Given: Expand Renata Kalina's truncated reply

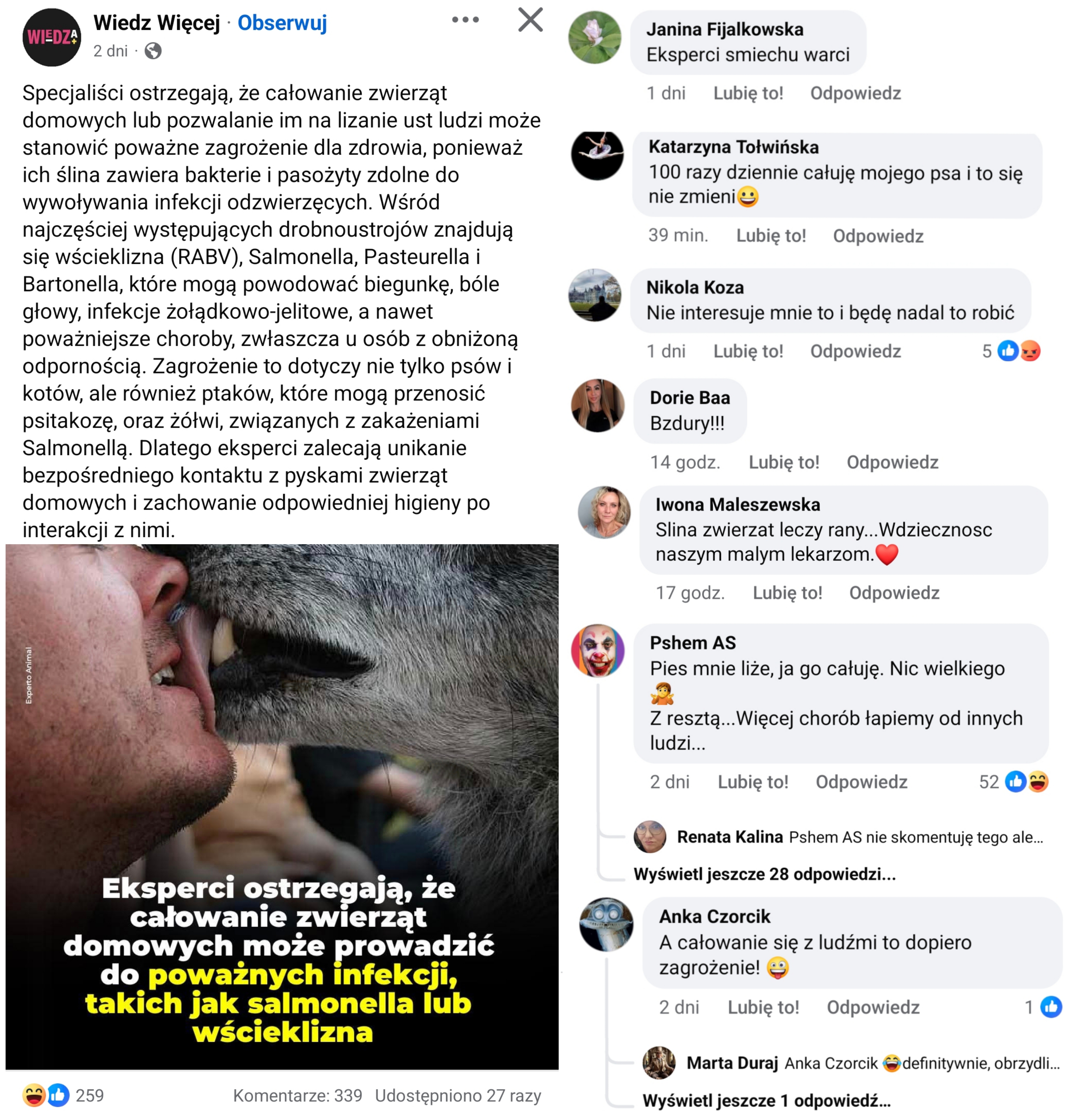Looking at the screenshot, I should pos(916,837).
